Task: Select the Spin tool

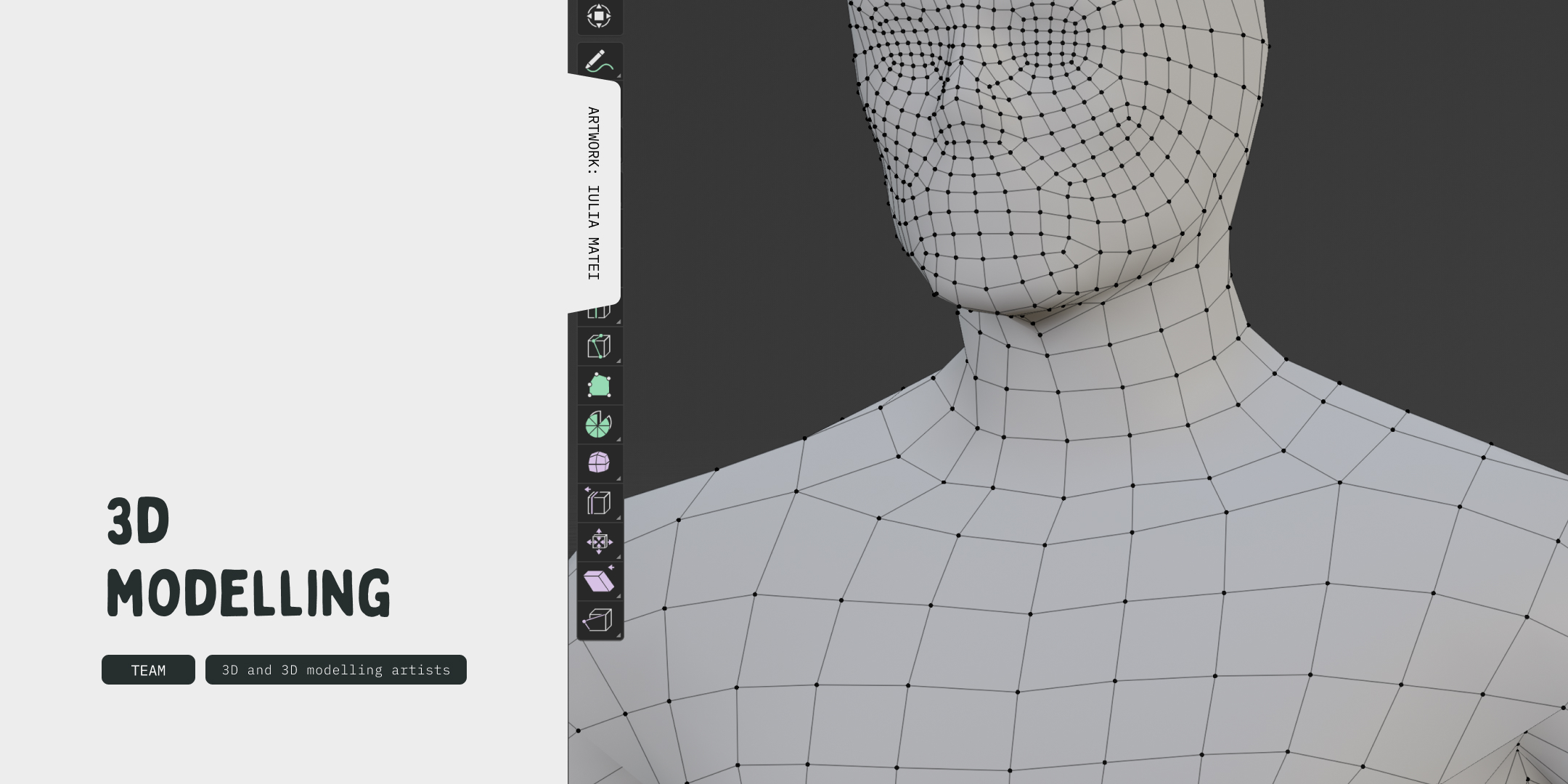Action: [600, 425]
